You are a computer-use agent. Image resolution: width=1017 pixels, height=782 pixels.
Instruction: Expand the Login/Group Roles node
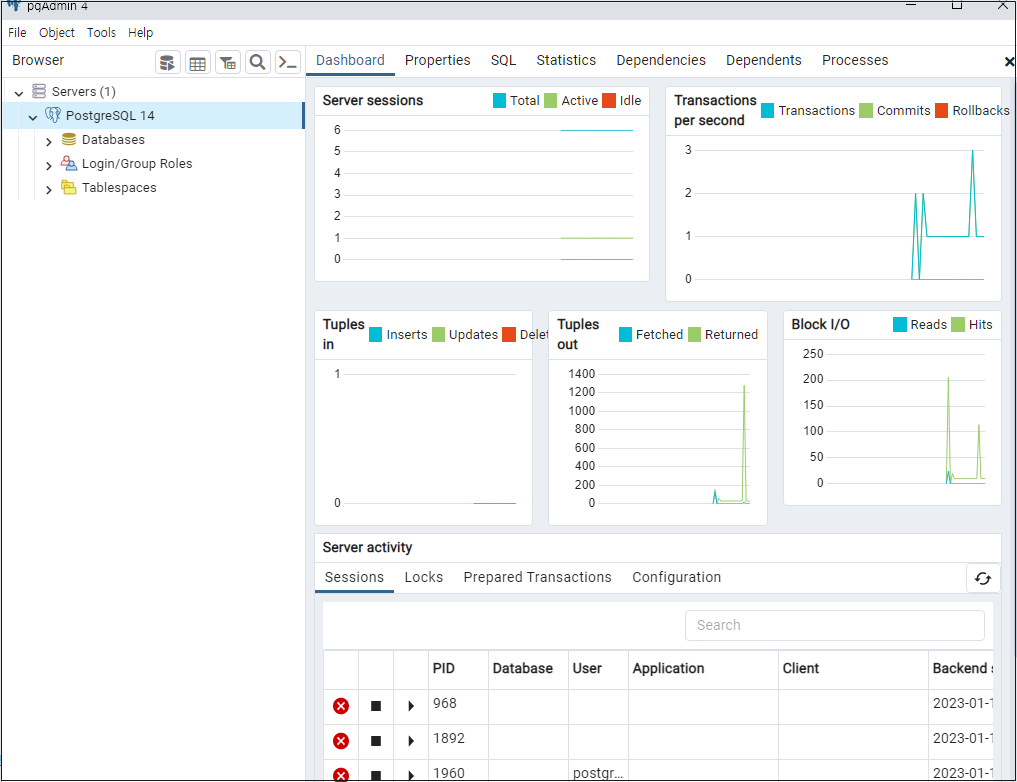point(49,166)
